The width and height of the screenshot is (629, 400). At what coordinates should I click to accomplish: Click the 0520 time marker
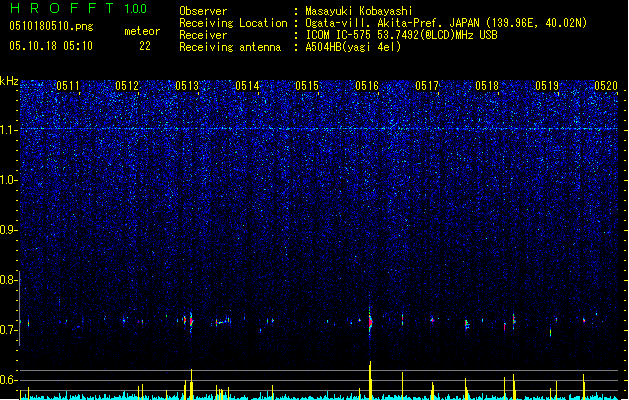606,86
